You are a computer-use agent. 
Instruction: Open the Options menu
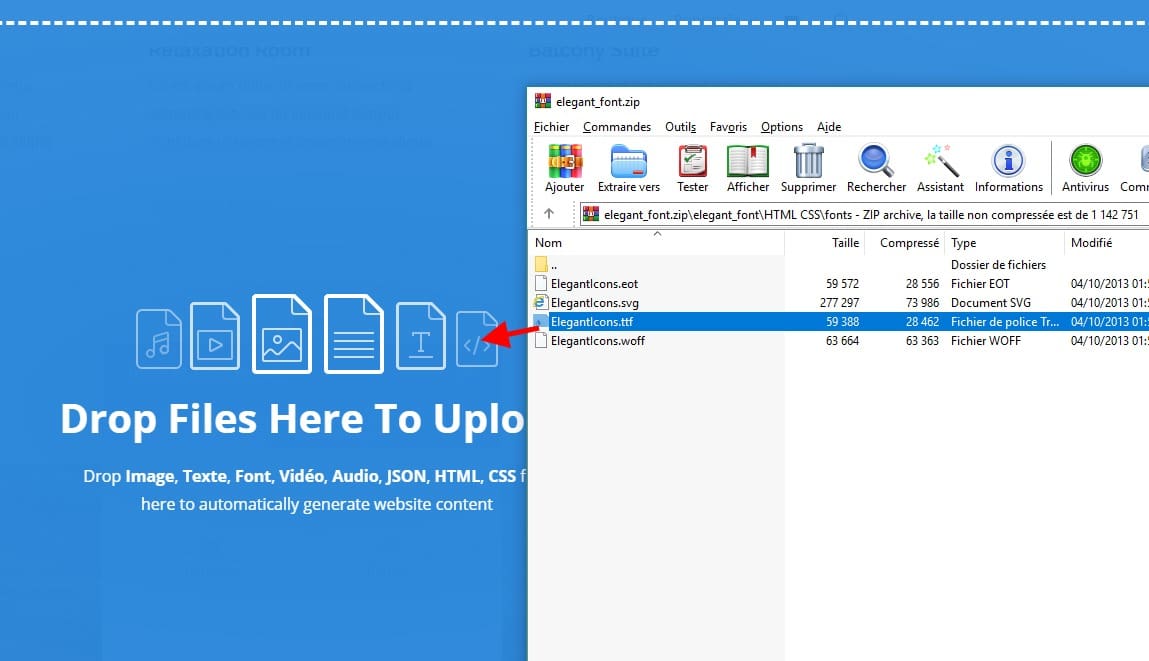pos(781,127)
